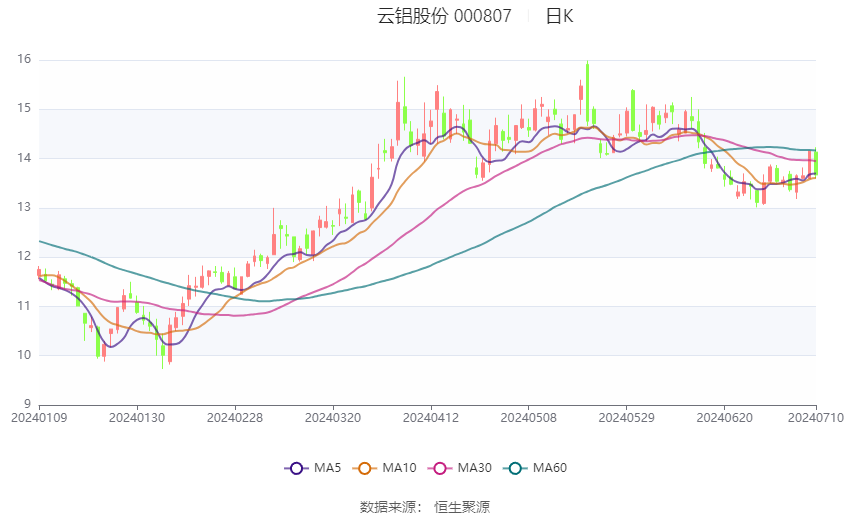Click y-axis value 12
The height and width of the screenshot is (517, 850).
click(x=24, y=256)
